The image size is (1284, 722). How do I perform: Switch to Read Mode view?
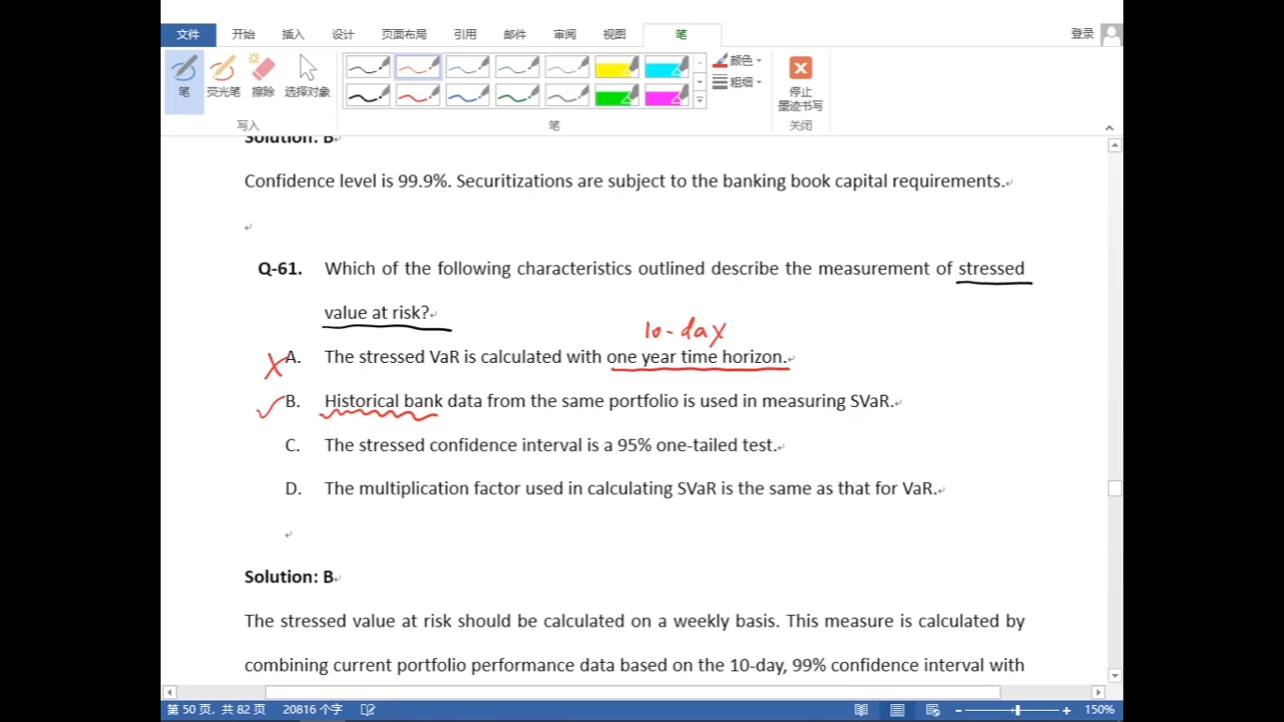pos(861,710)
